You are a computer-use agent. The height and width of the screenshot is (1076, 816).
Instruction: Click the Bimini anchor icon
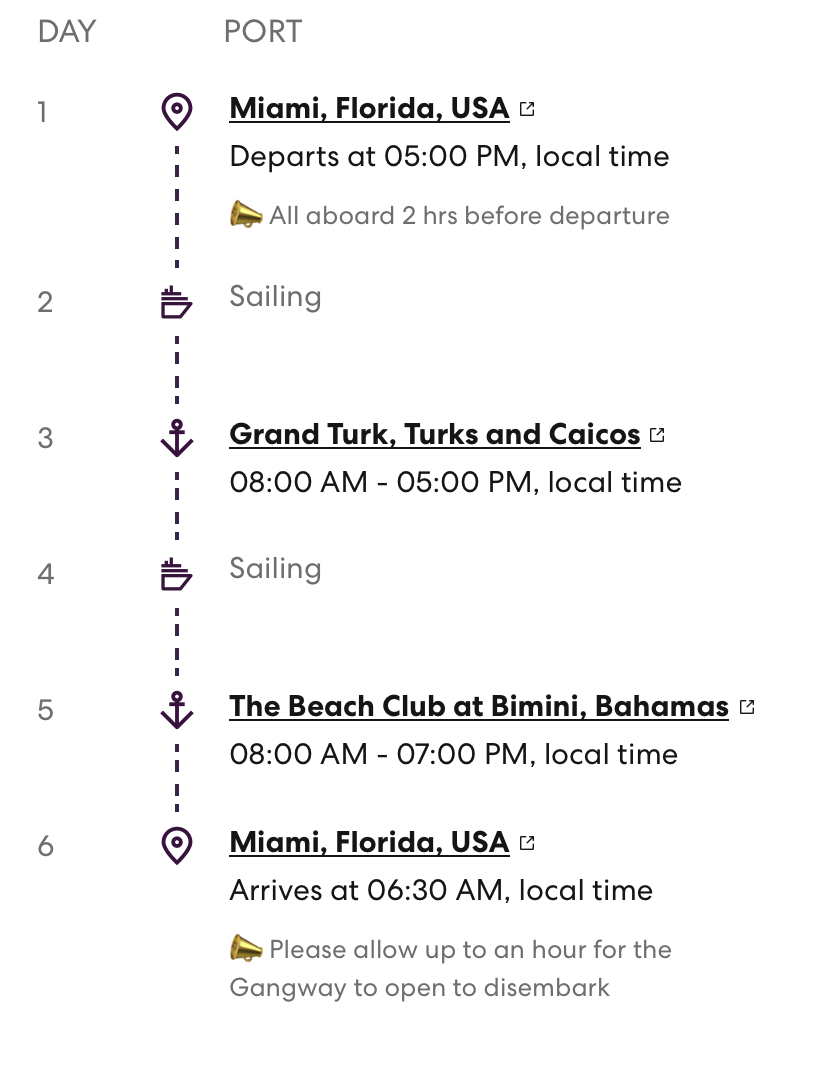click(x=177, y=710)
